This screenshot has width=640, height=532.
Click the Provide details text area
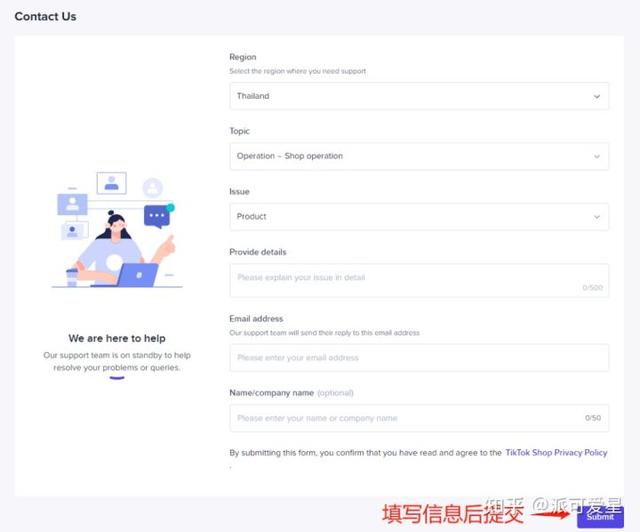(410, 279)
